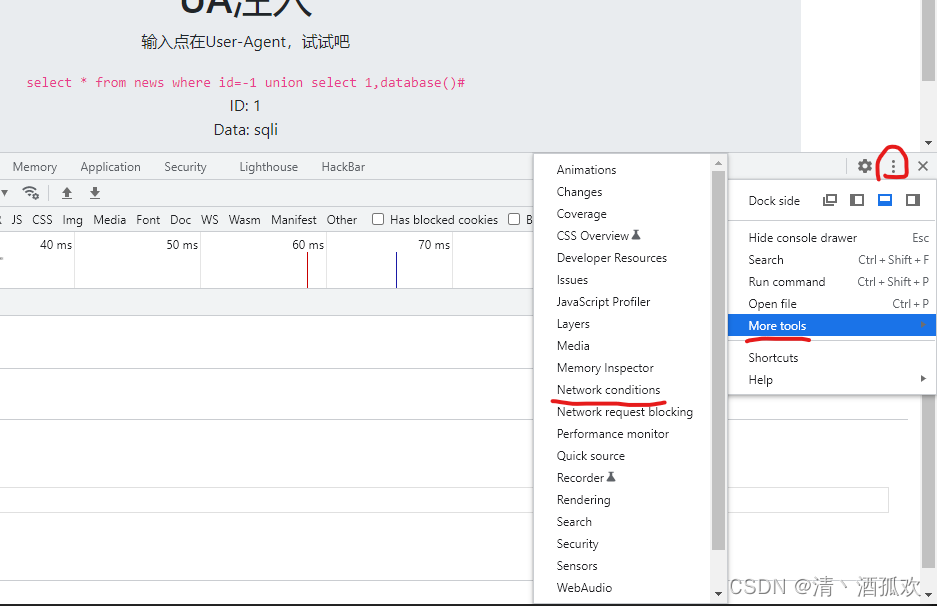Open the small dropdown caret in the network toolbar
This screenshot has width=937, height=606.
click(5, 193)
